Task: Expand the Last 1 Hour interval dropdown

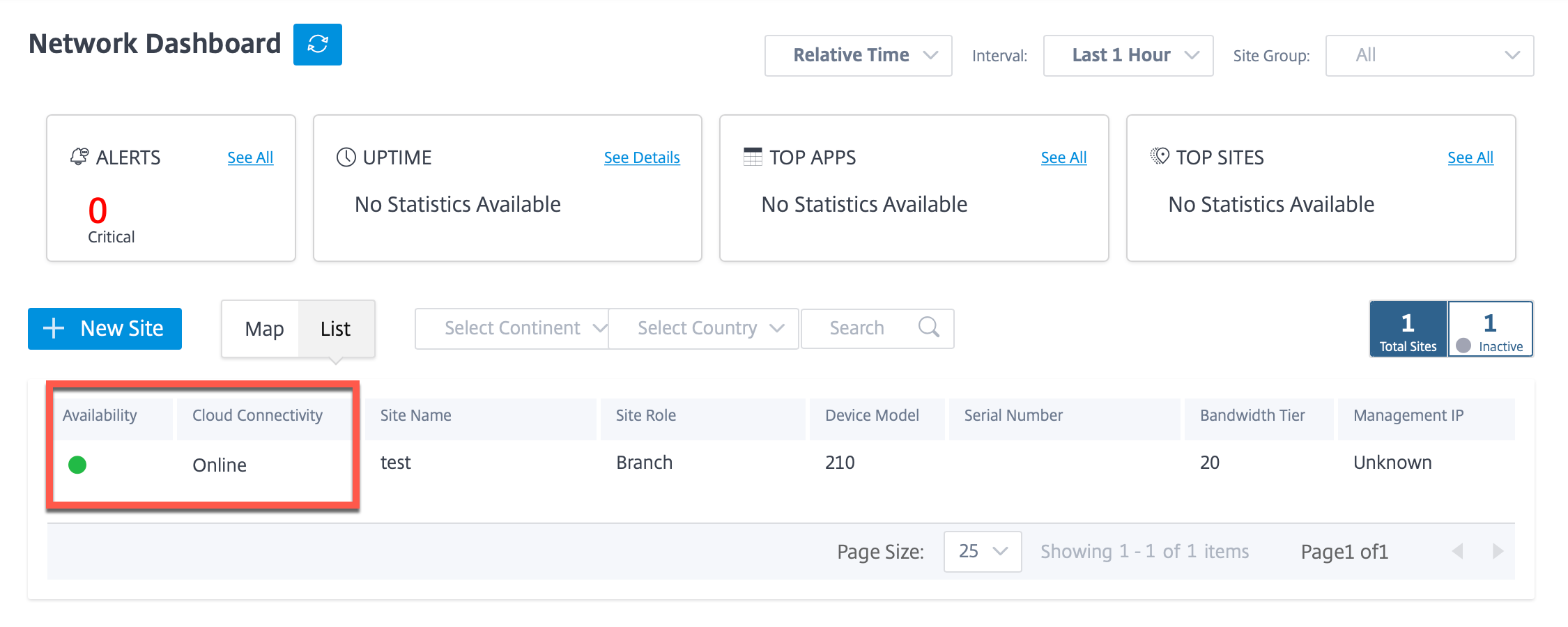Action: tap(1128, 56)
